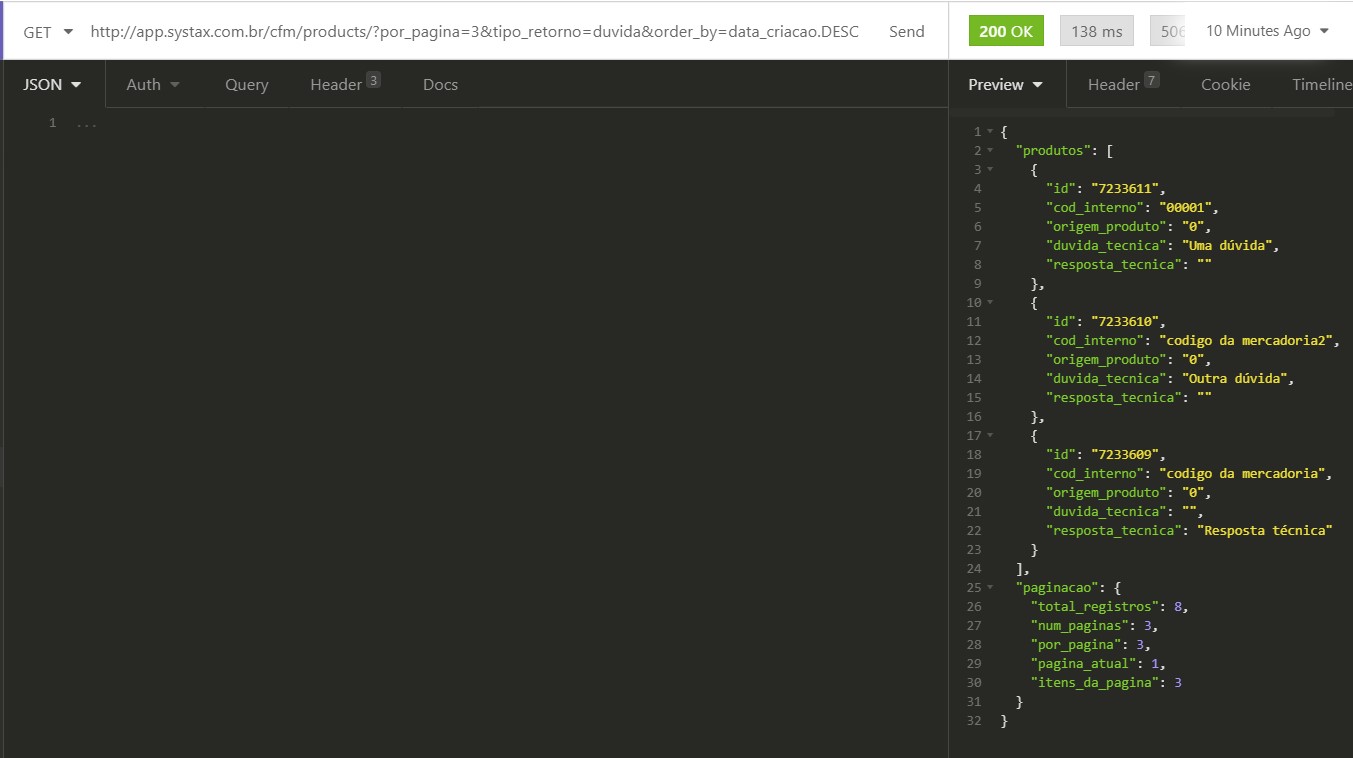Collapse the paginacao object fold arrow
Viewport: 1353px width, 758px height.
click(x=990, y=588)
